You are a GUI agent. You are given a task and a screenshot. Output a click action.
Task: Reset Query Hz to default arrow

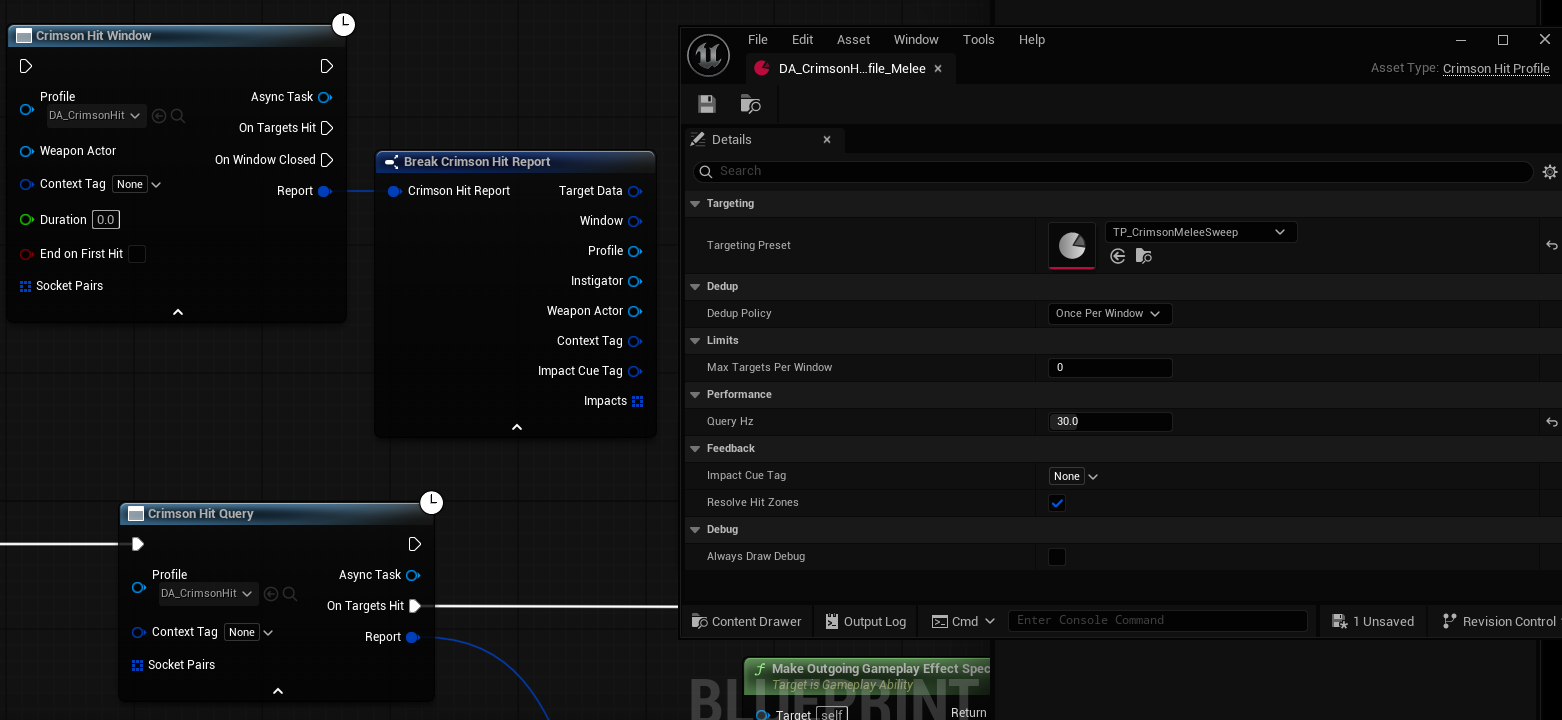coord(1552,422)
